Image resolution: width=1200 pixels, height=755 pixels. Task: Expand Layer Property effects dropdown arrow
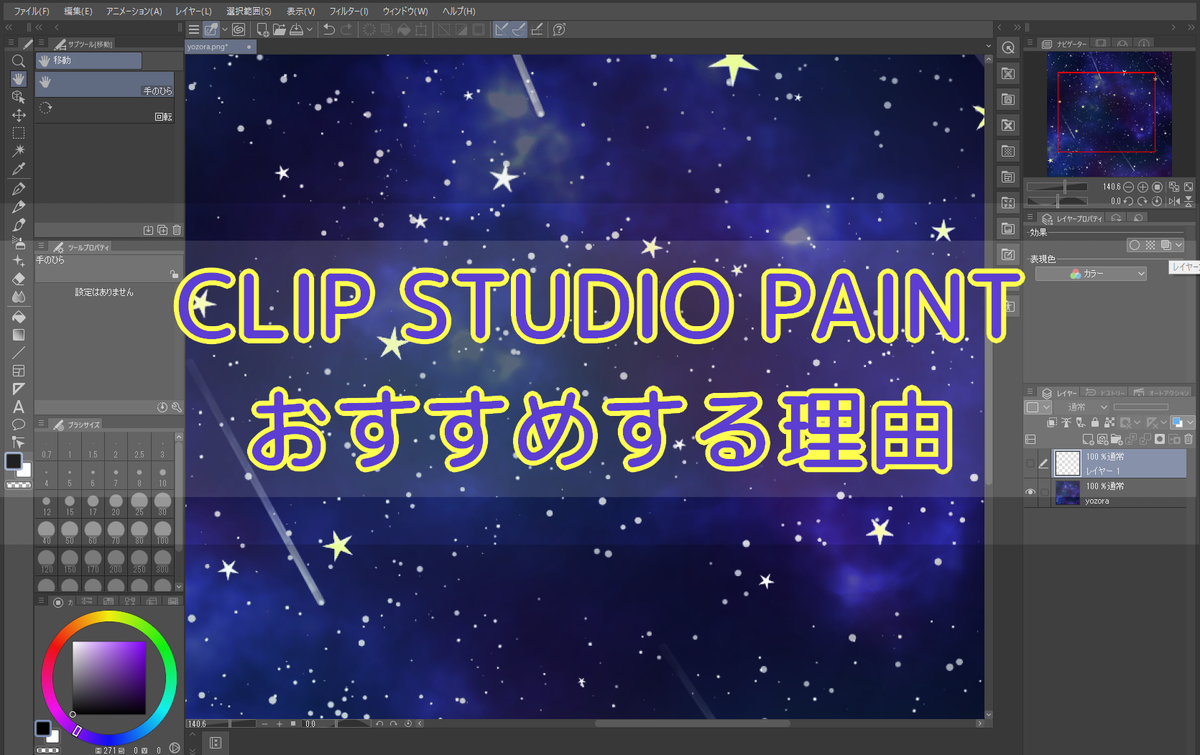point(1180,245)
